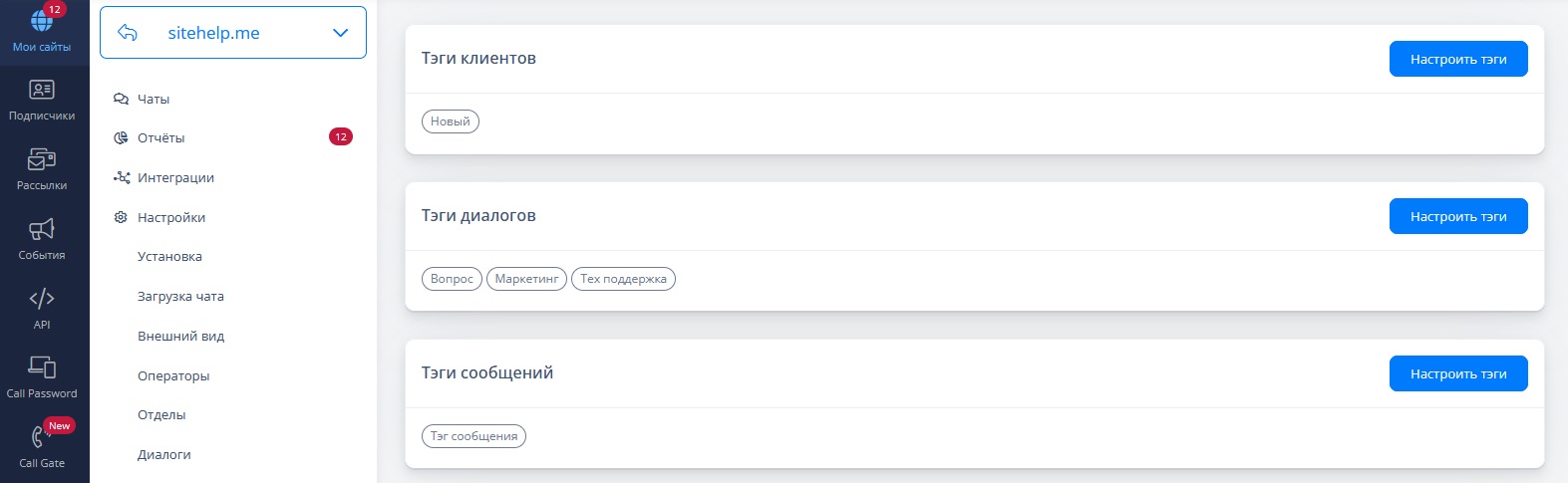Open the Mailings envelope icon
Screen dimensions: 1568x483
click(42, 159)
